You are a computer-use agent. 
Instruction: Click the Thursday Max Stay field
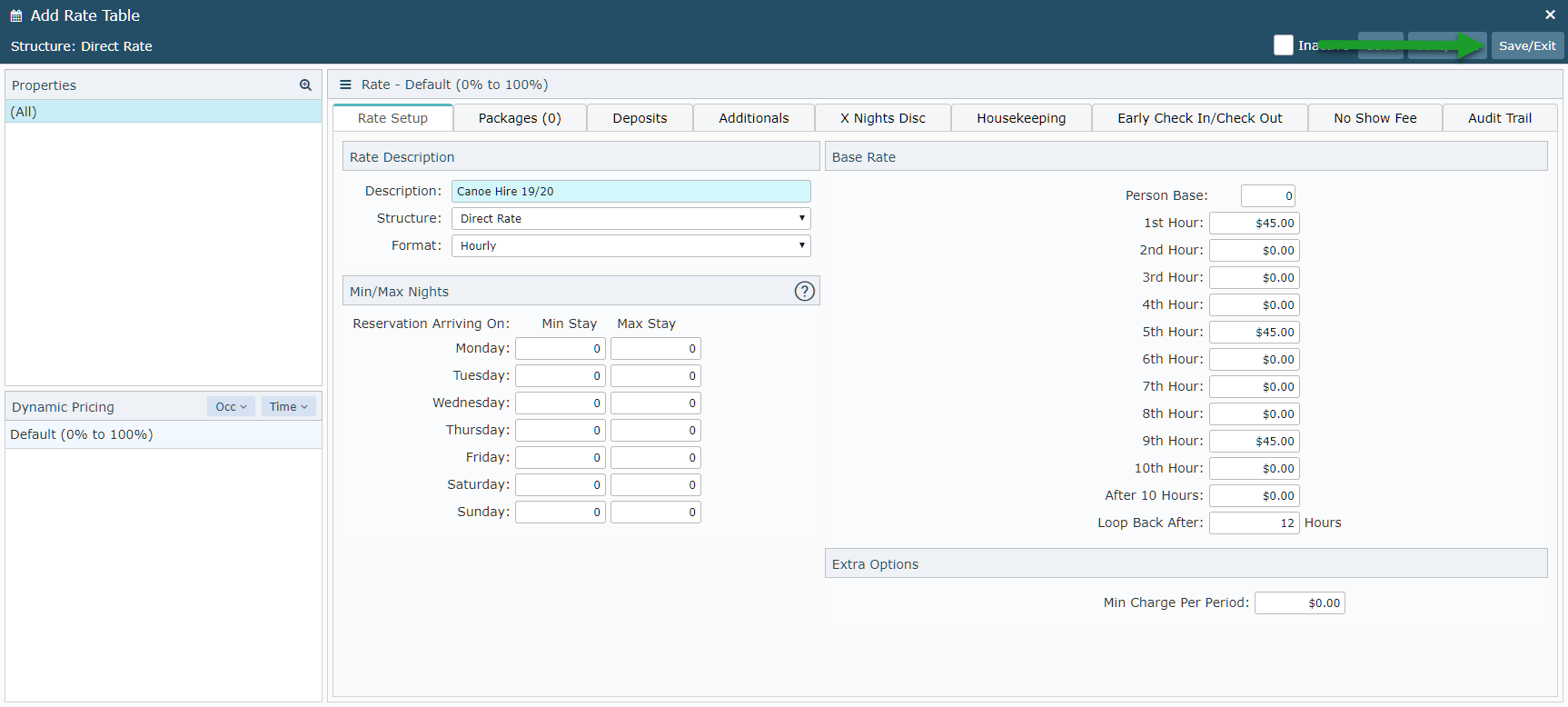click(655, 431)
